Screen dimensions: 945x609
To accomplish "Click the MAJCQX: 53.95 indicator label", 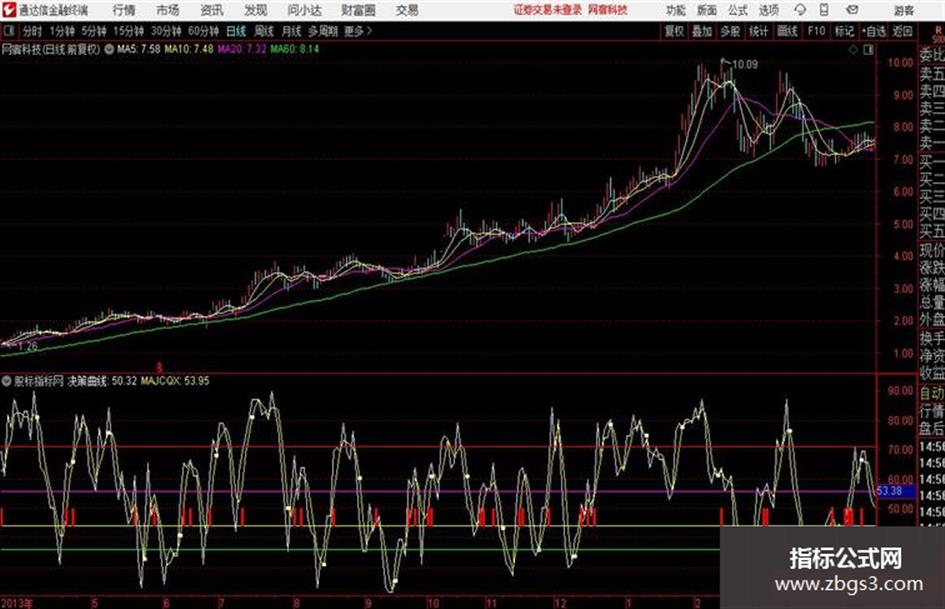I will 175,380.
